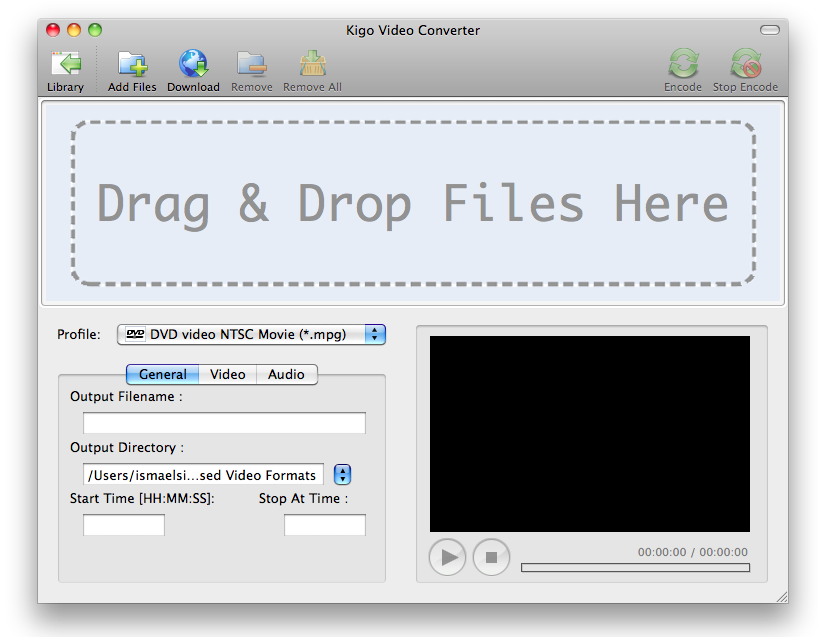Play the preview video
This screenshot has height=637, width=818.
click(x=447, y=557)
